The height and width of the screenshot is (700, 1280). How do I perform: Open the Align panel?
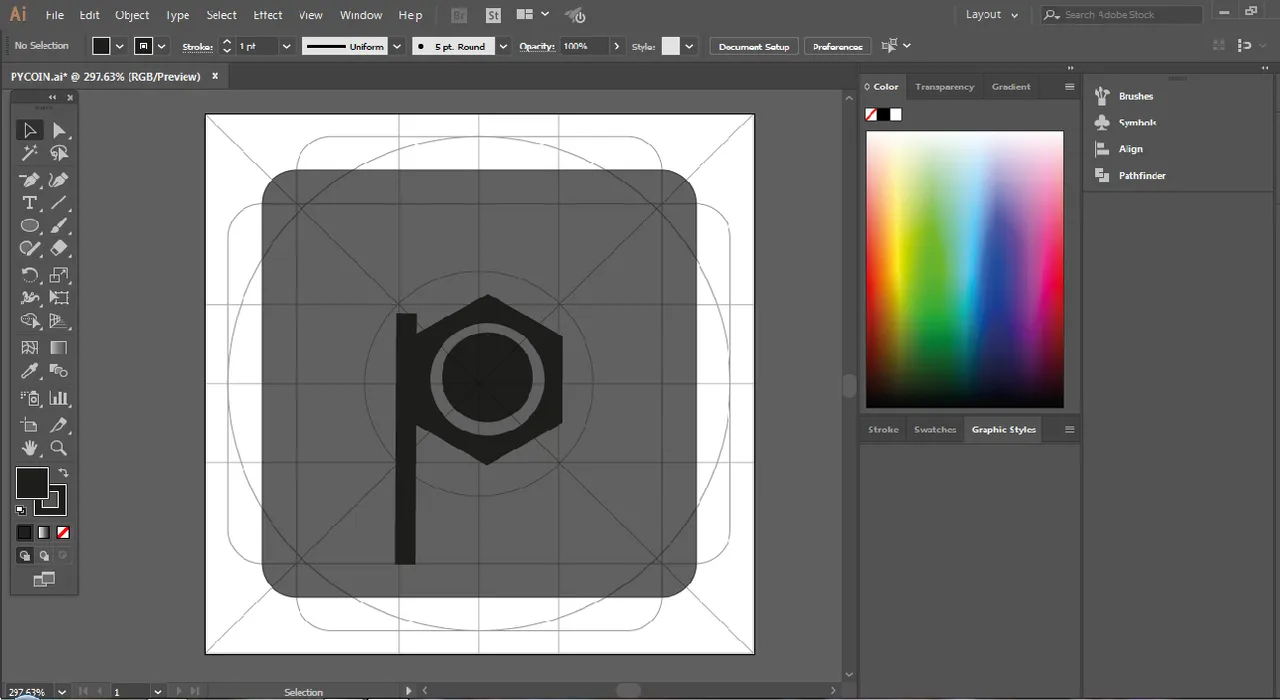(x=1119, y=149)
